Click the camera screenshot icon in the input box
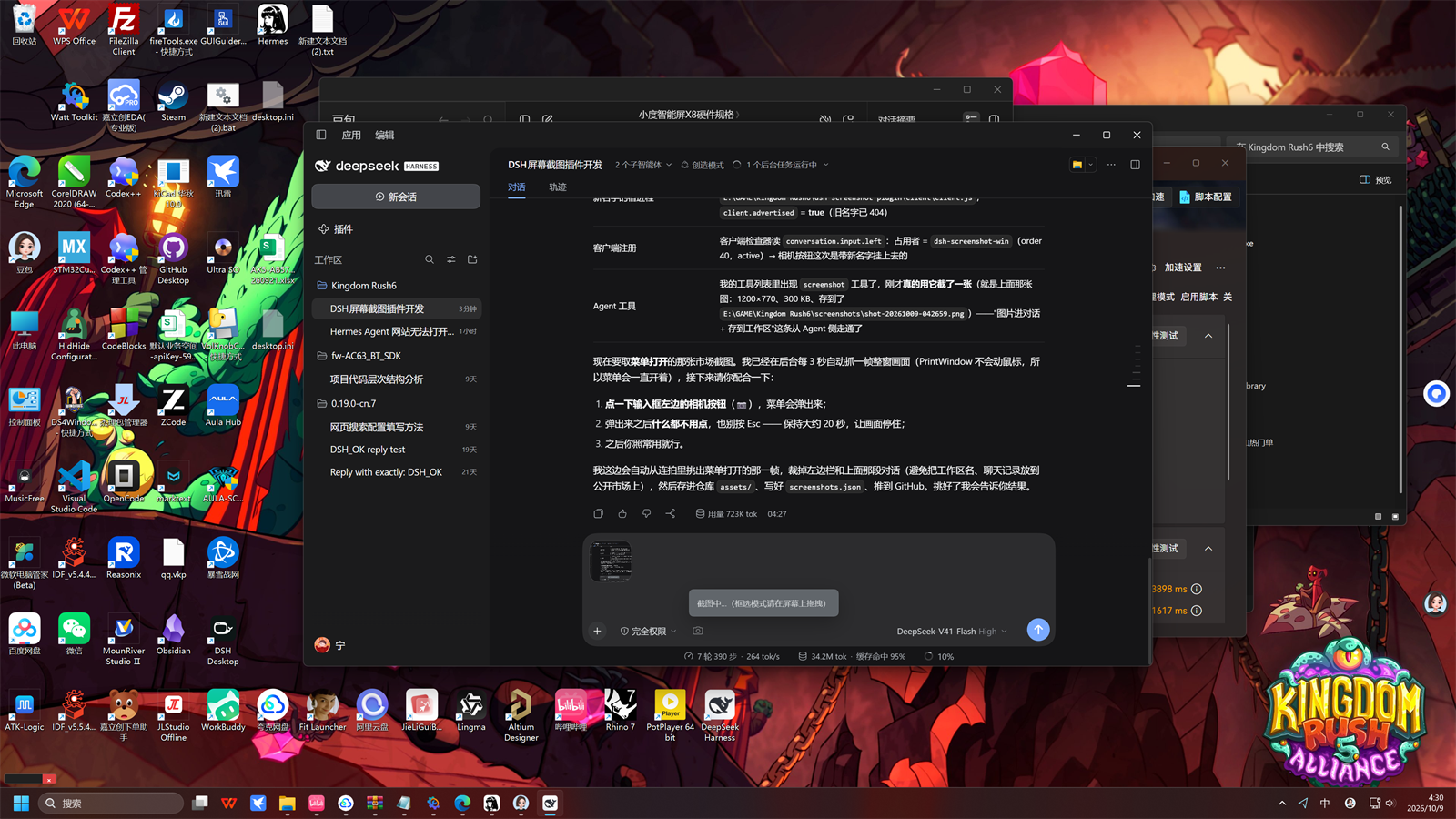Image resolution: width=1456 pixels, height=819 pixels. coord(698,631)
